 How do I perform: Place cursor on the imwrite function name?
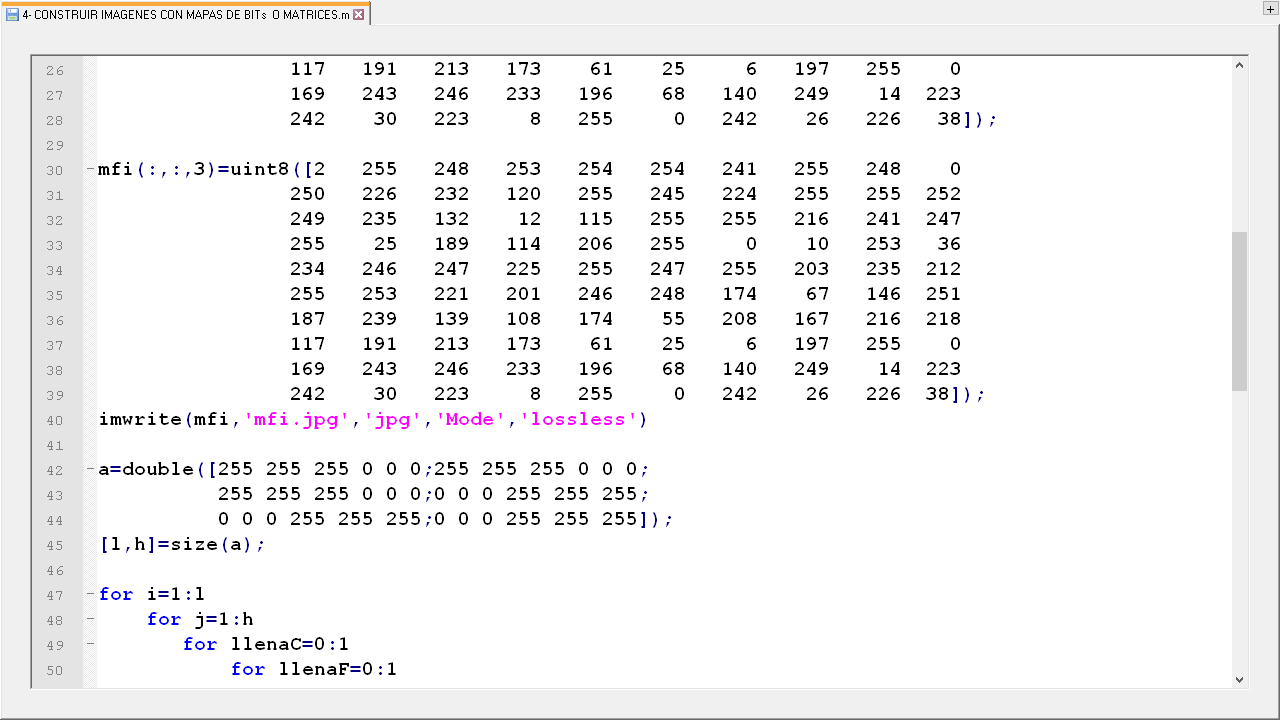pos(140,419)
